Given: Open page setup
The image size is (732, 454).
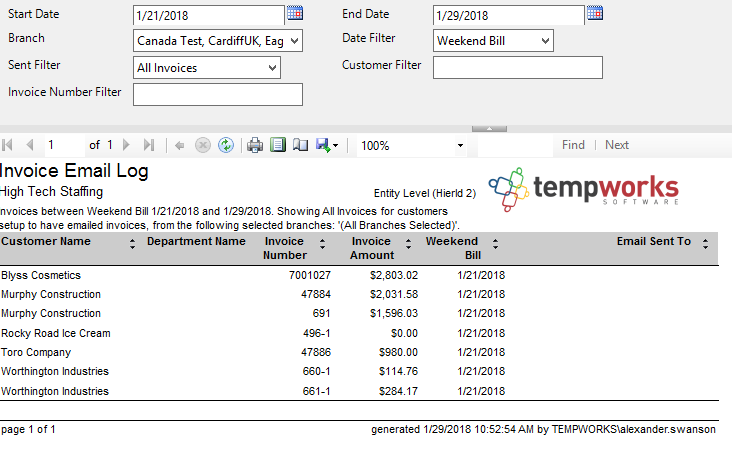Looking at the screenshot, I should (x=300, y=145).
